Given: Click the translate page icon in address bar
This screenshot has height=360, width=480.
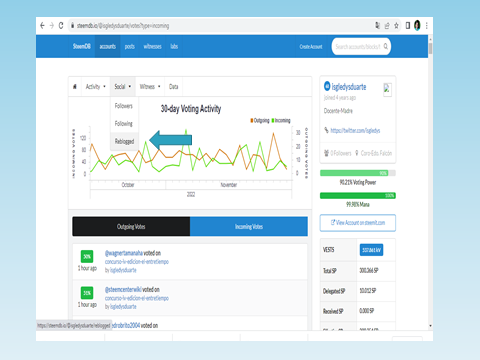Looking at the screenshot, I should pyautogui.click(x=377, y=26).
